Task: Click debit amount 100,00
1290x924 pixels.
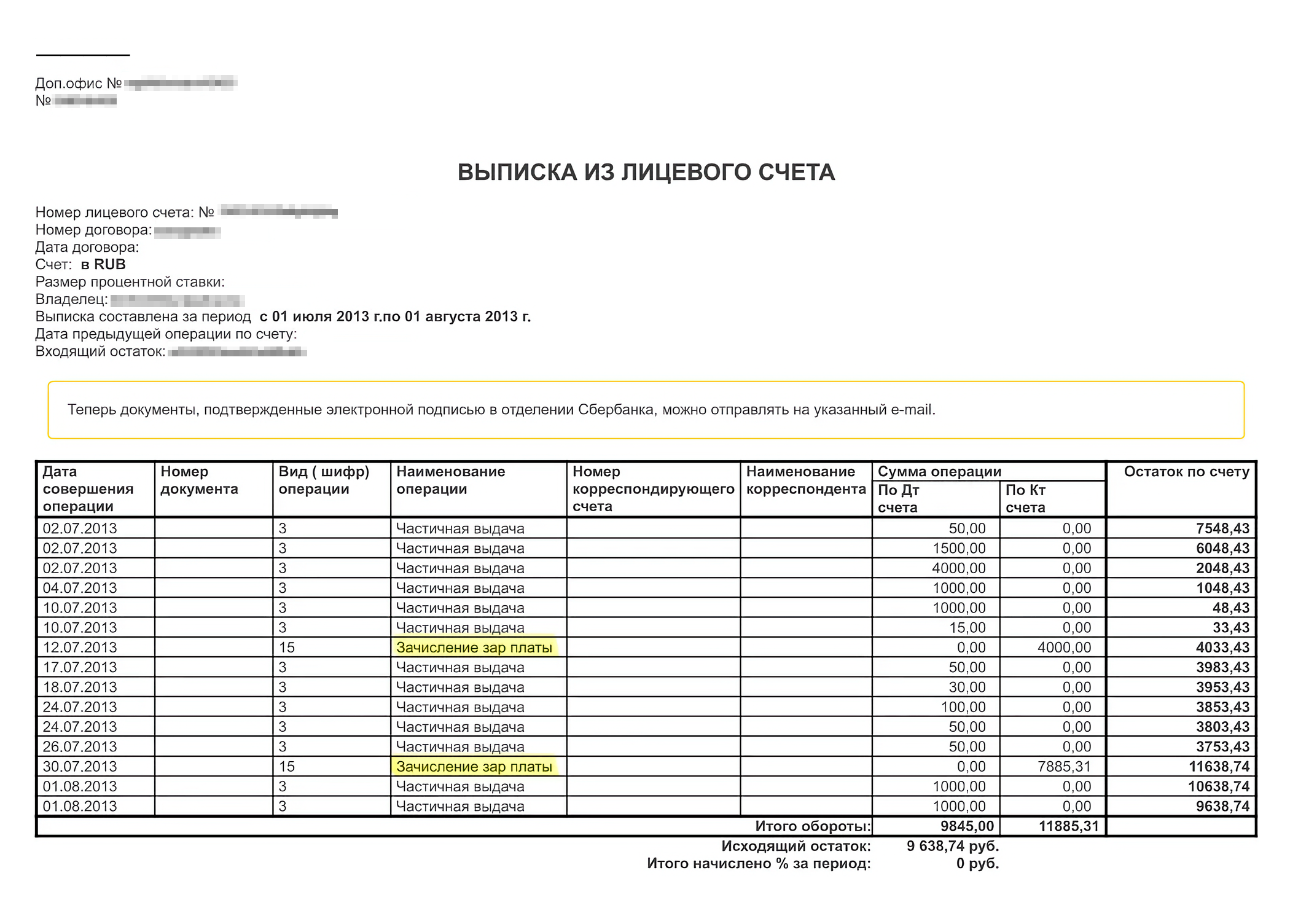Action: click(x=963, y=707)
